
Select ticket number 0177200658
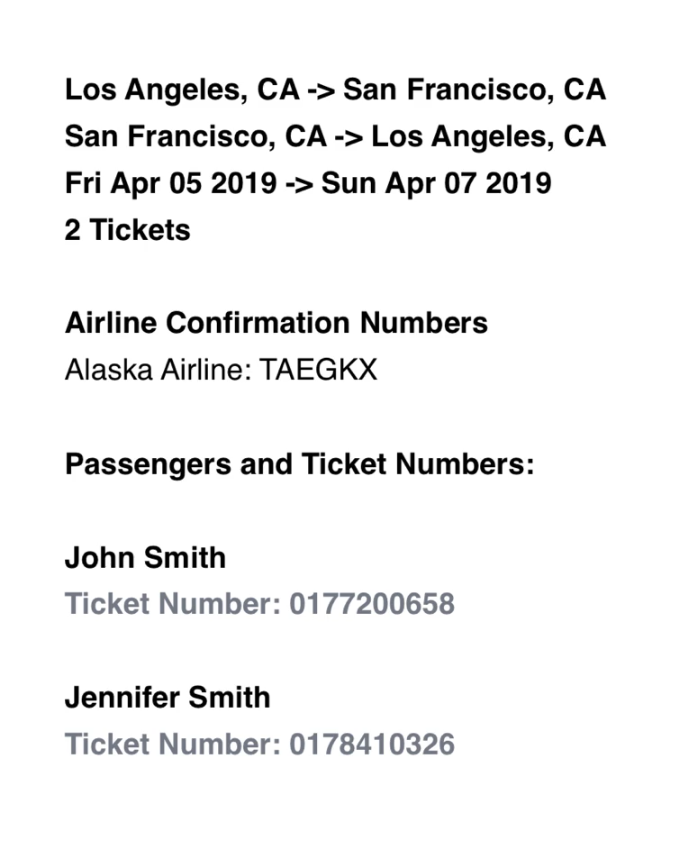coord(372,604)
